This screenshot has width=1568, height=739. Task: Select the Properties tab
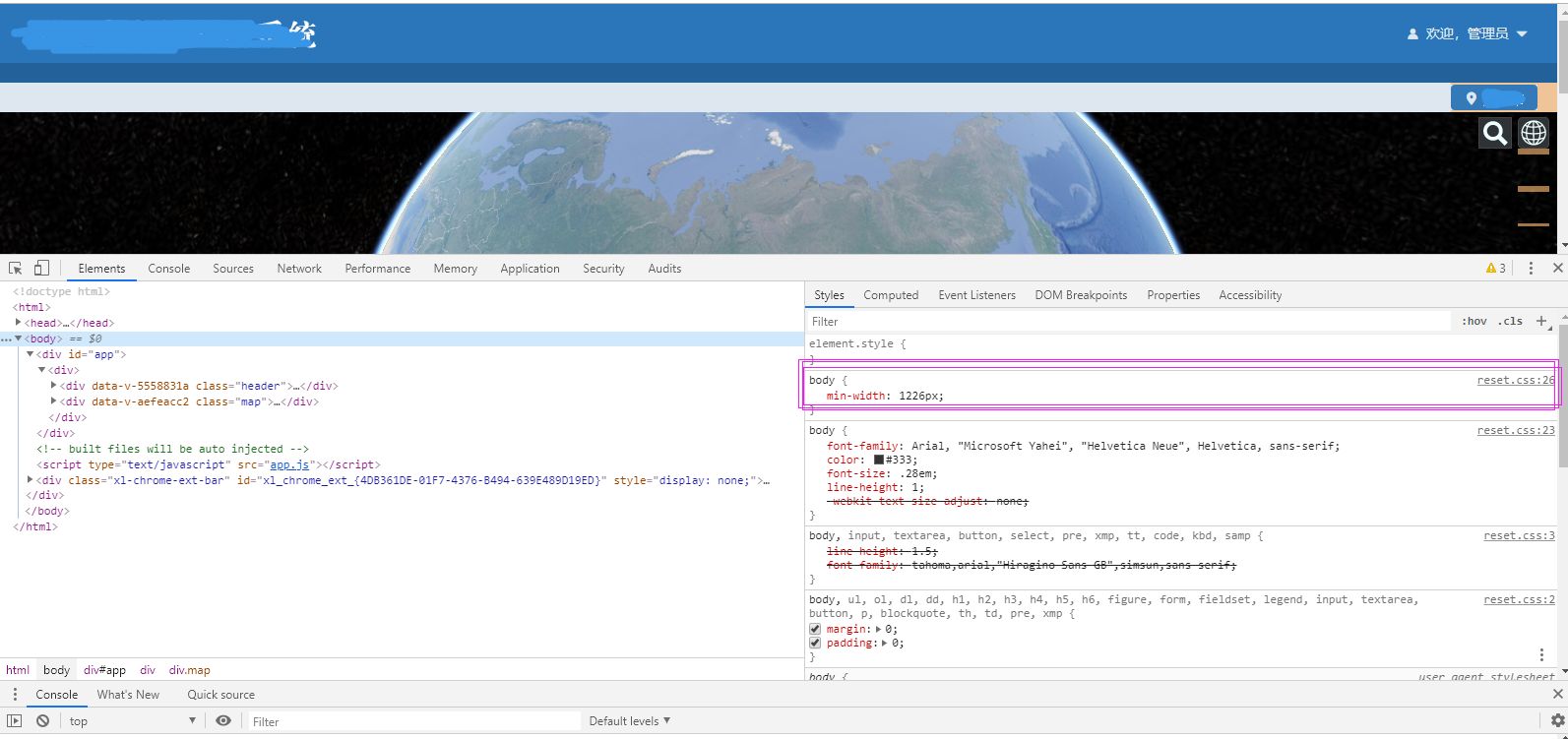click(x=1173, y=294)
